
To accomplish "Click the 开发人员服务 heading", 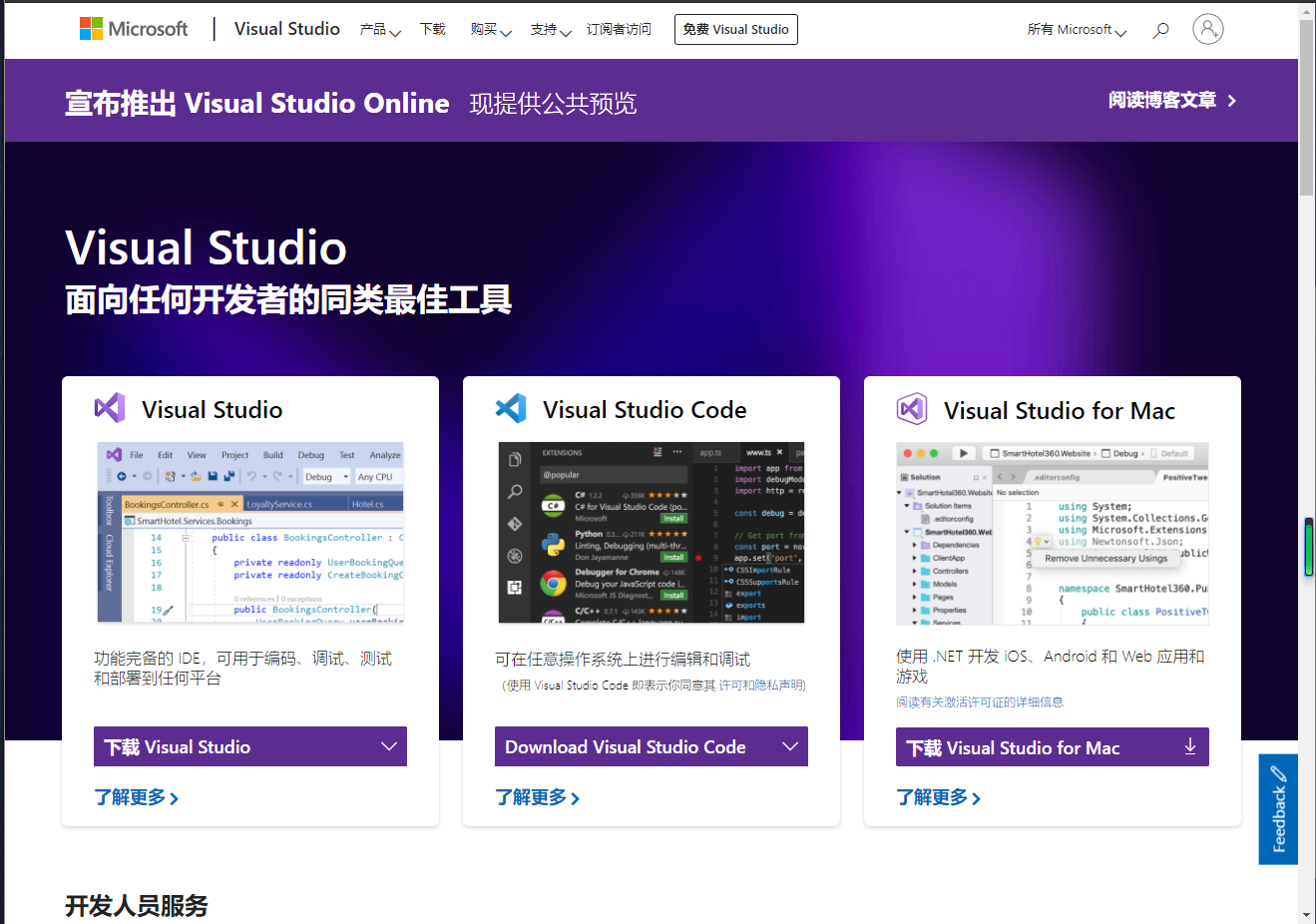I will [x=137, y=905].
